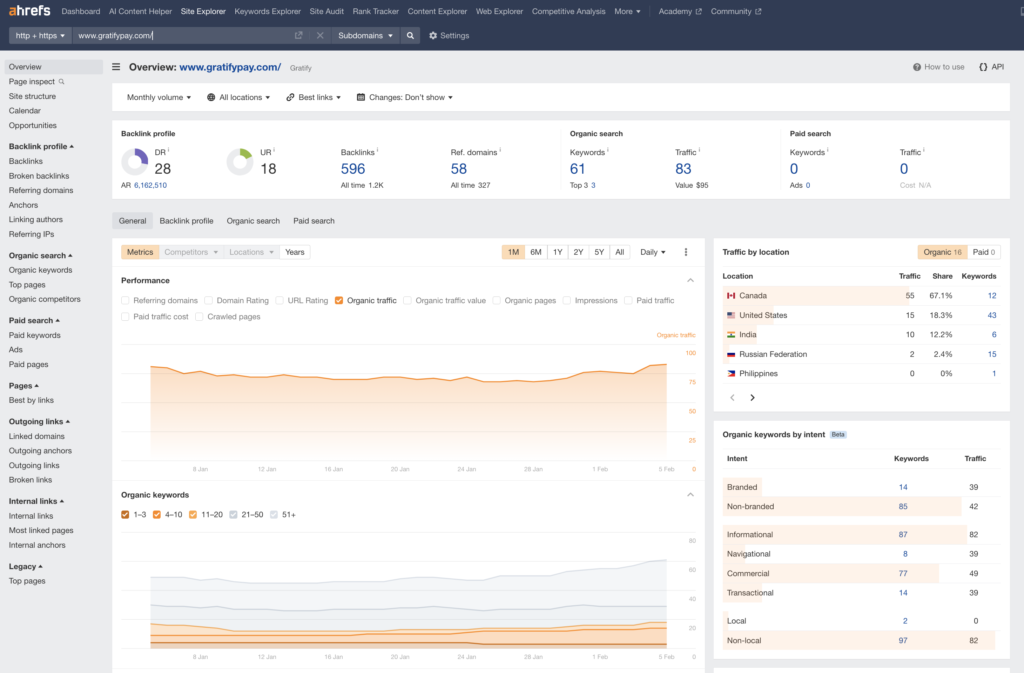Uncheck Organic traffic checkbox
The image size is (1024, 673).
click(x=339, y=300)
